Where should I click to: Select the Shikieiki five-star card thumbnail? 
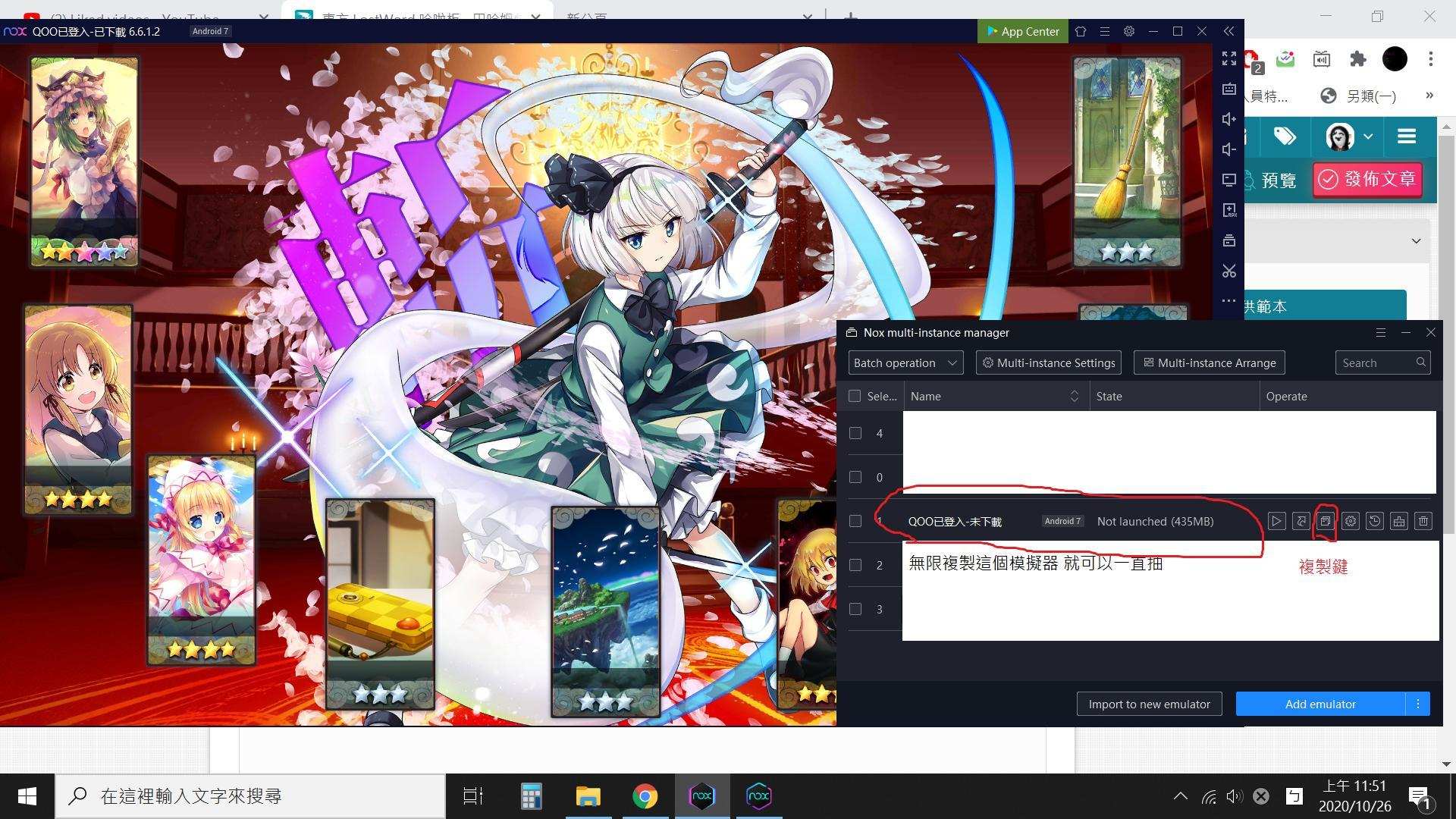pyautogui.click(x=84, y=162)
